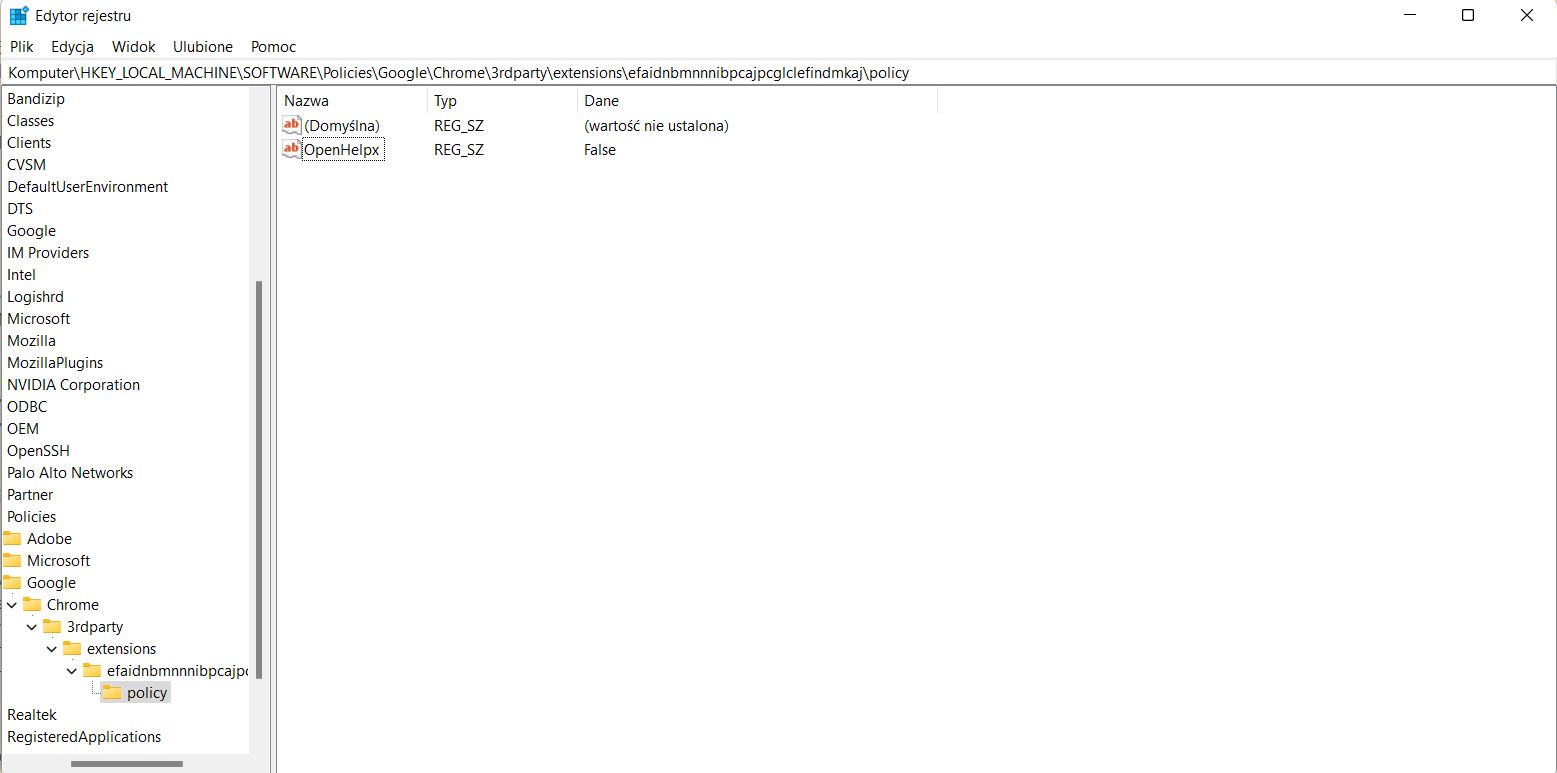Click the Registry Editor icon in the title bar
1557x773 pixels.
[x=16, y=15]
